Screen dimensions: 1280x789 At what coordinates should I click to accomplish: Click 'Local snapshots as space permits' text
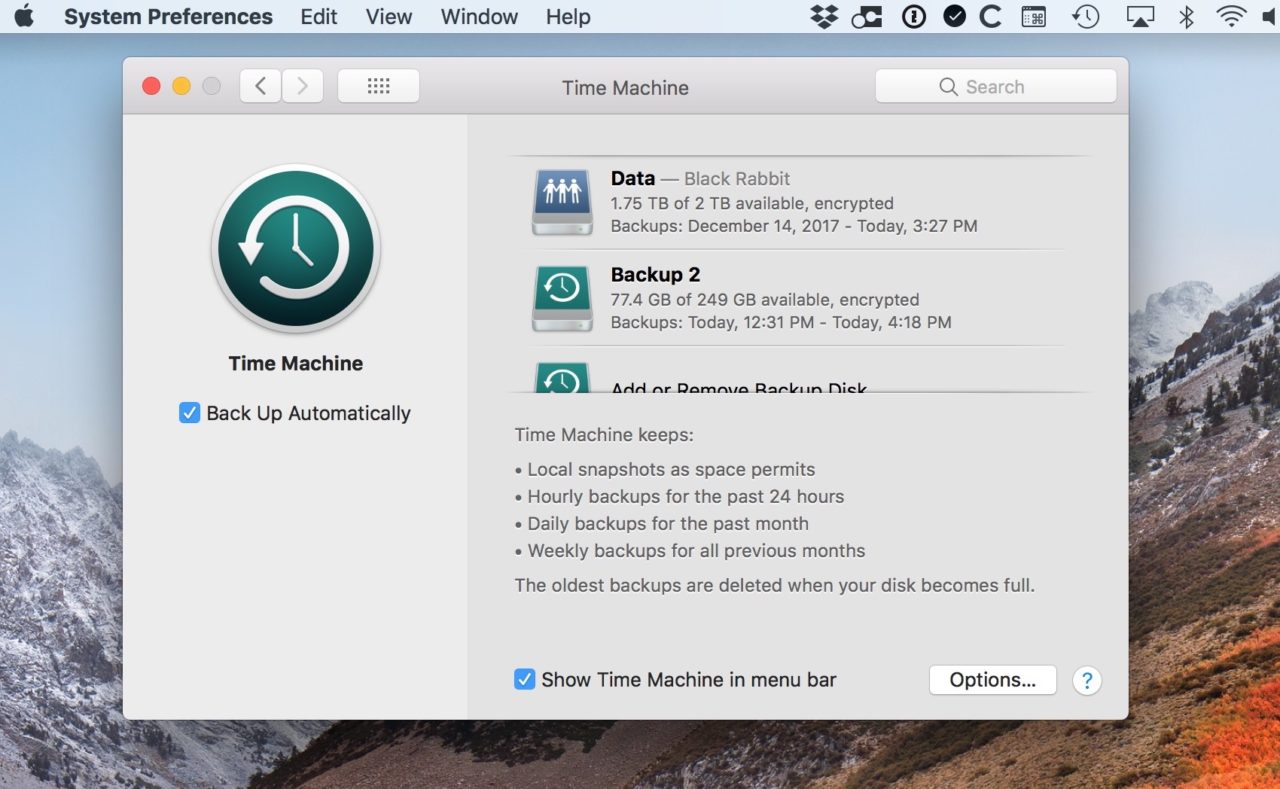pyautogui.click(x=671, y=469)
